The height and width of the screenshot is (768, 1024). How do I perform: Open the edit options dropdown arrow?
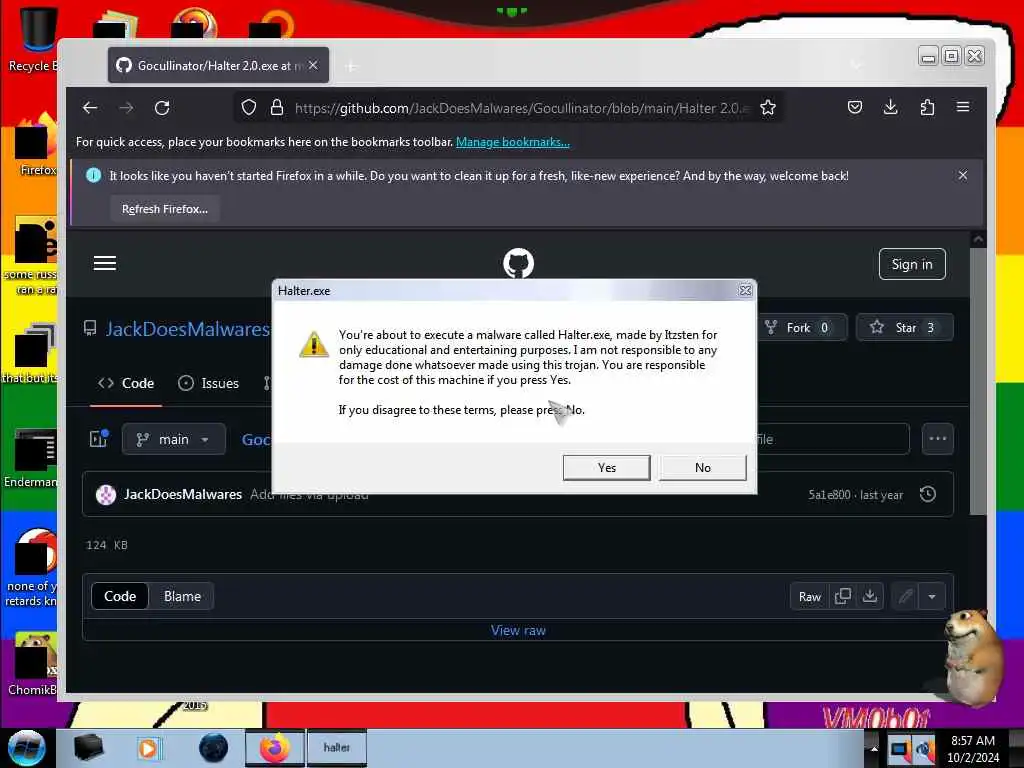(932, 597)
